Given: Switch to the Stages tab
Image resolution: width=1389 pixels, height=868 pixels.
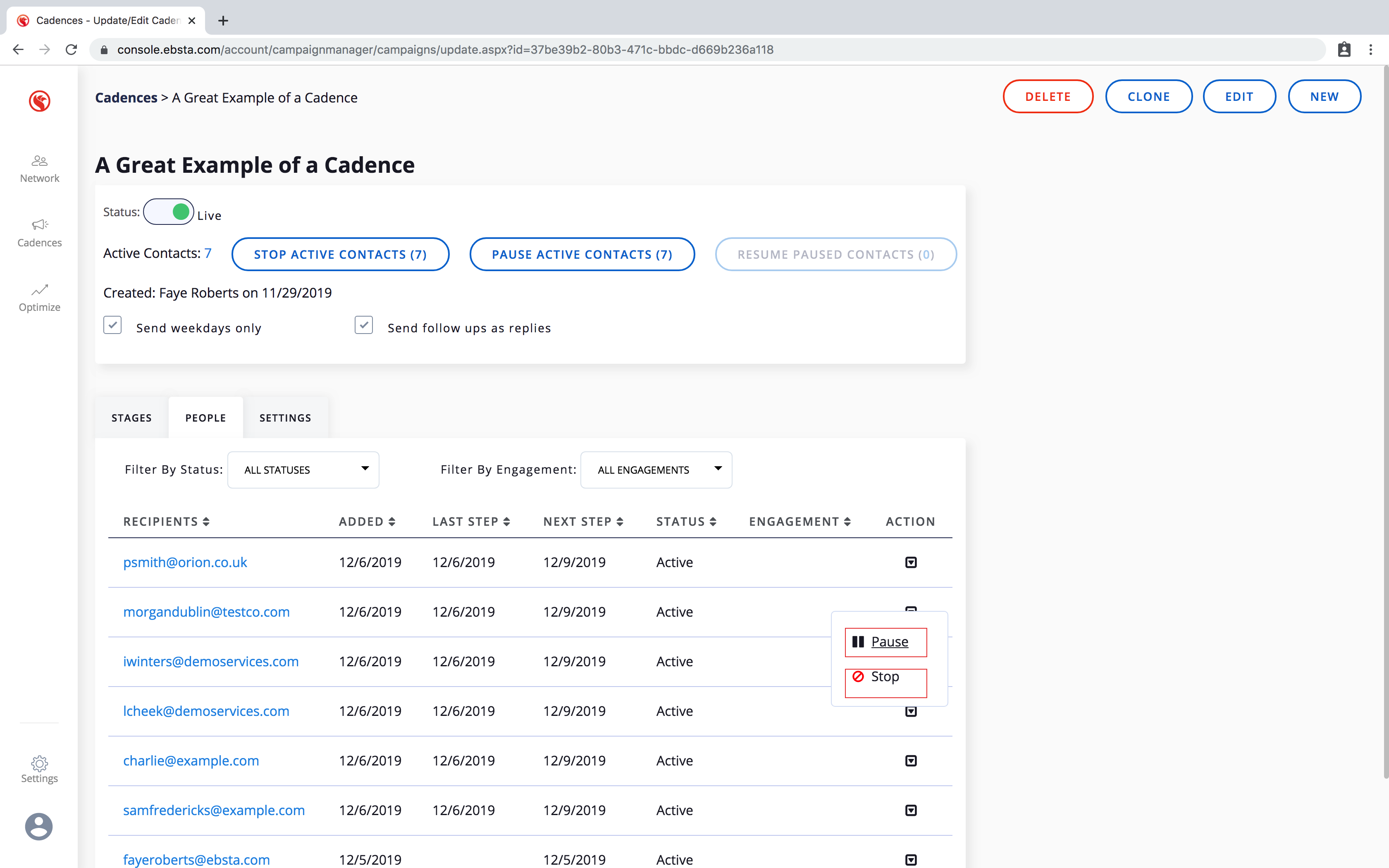Looking at the screenshot, I should pos(131,418).
